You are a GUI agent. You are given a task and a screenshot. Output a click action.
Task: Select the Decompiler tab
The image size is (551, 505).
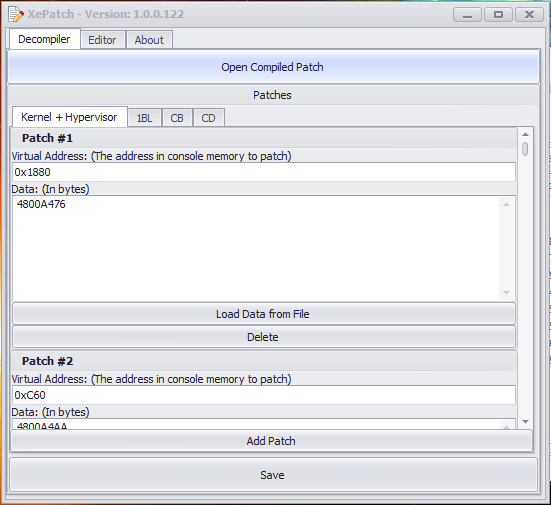(x=44, y=39)
